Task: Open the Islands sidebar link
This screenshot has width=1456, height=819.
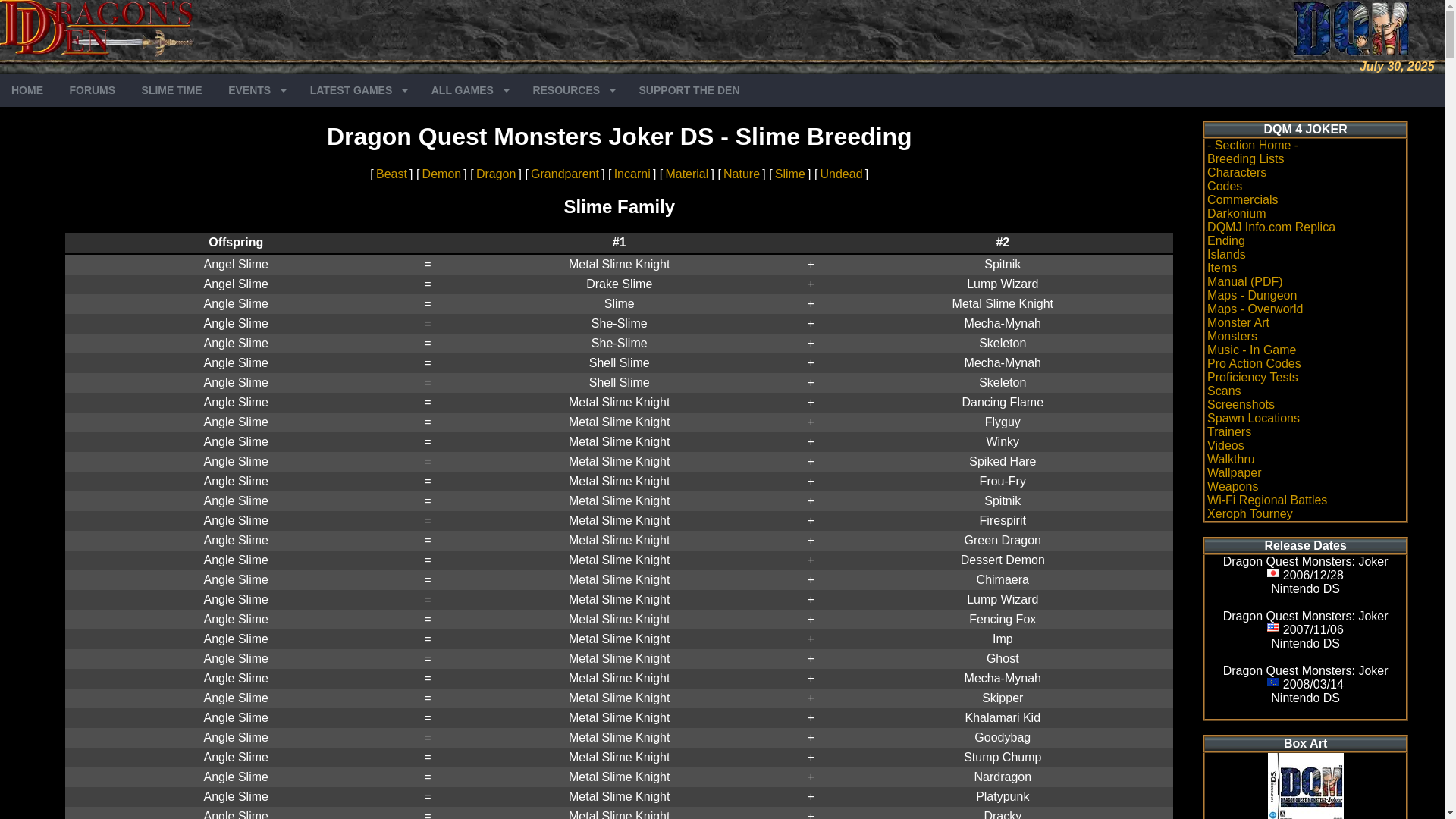Action: click(1226, 255)
